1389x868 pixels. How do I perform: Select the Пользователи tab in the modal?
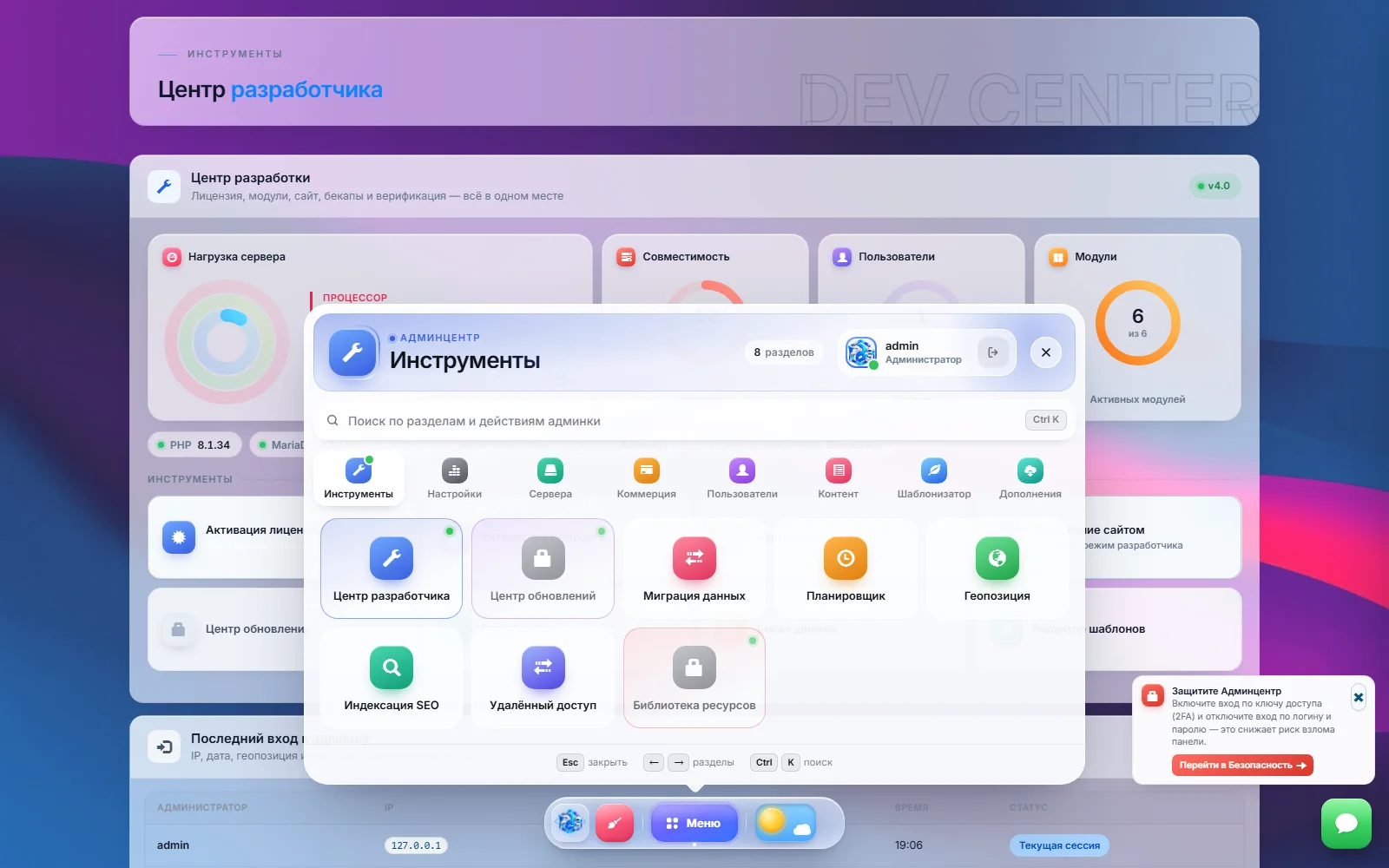(742, 478)
